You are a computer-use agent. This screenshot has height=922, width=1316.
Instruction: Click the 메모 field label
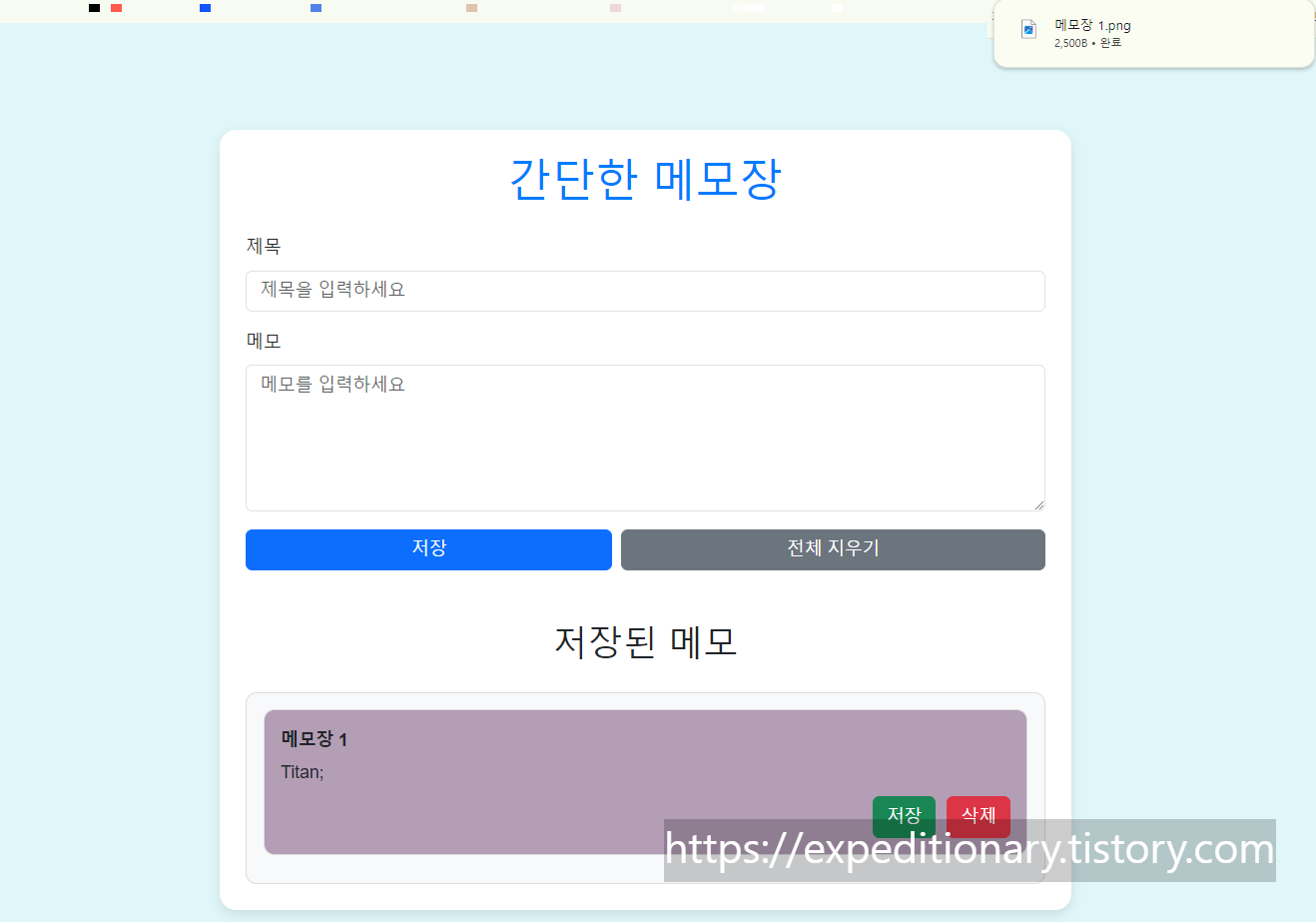pos(264,341)
